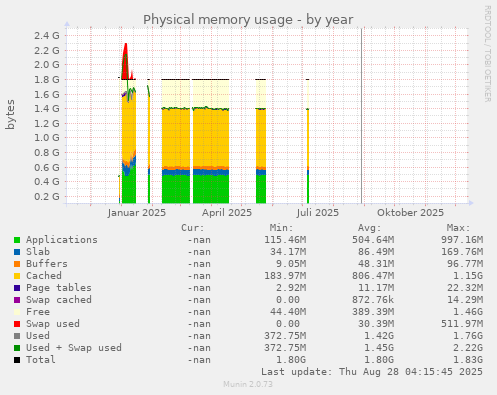Click the Juli 2025 x-axis label
Image resolution: width=497 pixels, height=395 pixels.
point(318,213)
